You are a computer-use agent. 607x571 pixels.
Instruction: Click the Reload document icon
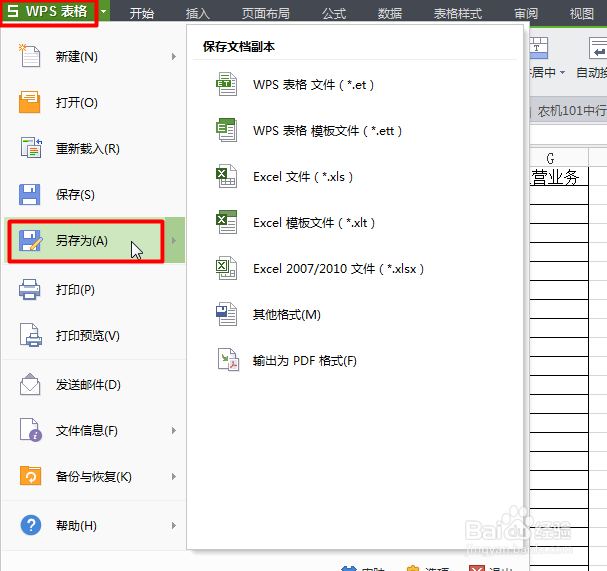[31, 148]
